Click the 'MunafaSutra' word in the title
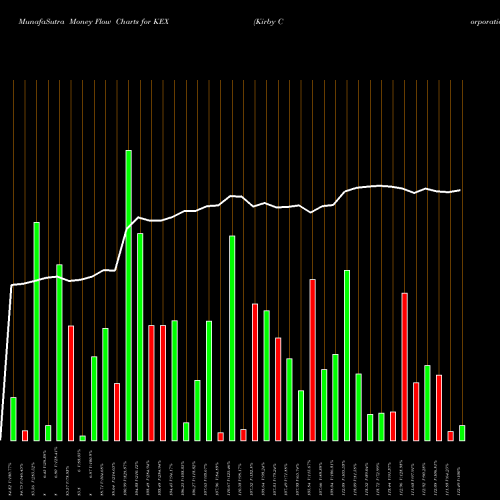 pos(41,22)
